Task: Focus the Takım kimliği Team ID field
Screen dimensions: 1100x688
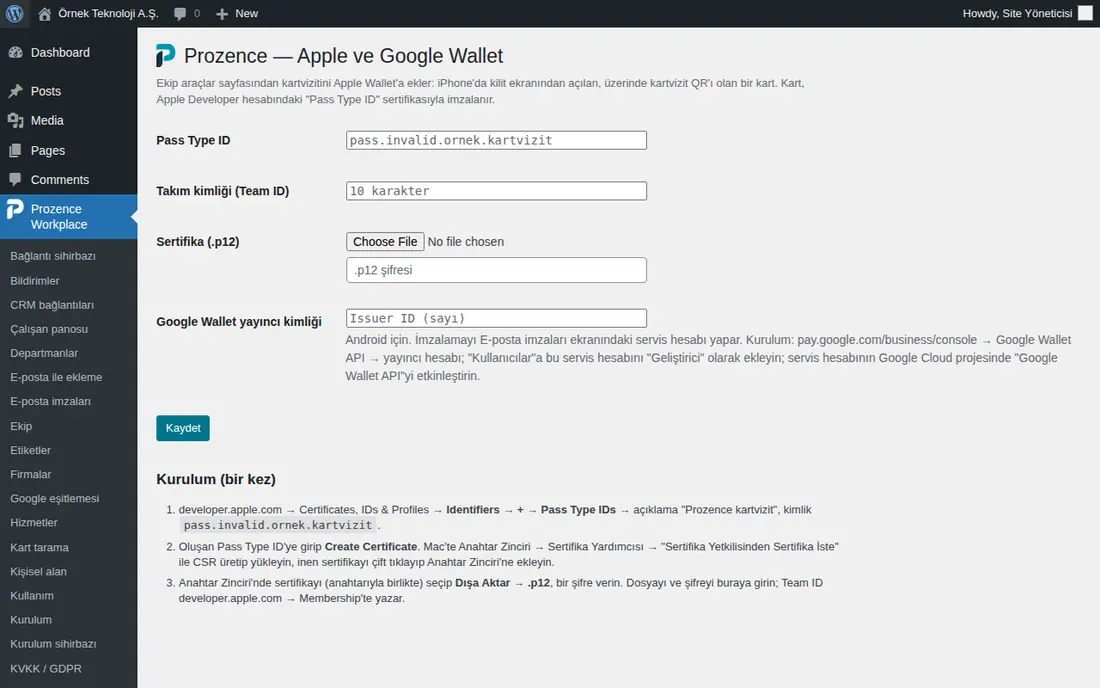Action: click(x=496, y=191)
